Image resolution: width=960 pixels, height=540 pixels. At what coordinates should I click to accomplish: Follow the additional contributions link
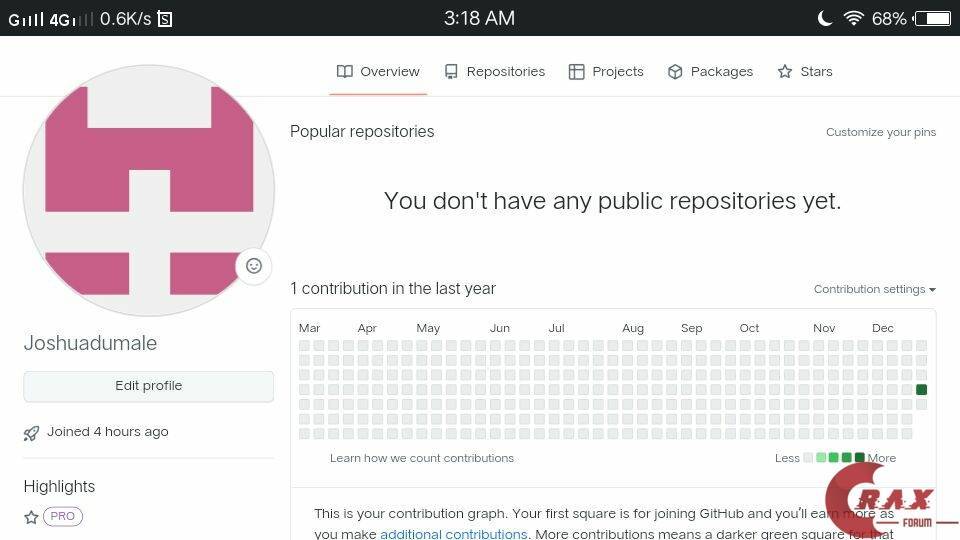(x=453, y=534)
